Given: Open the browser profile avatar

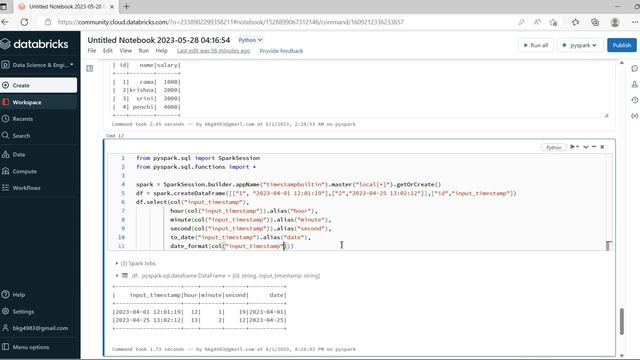Looking at the screenshot, I should (615, 22).
